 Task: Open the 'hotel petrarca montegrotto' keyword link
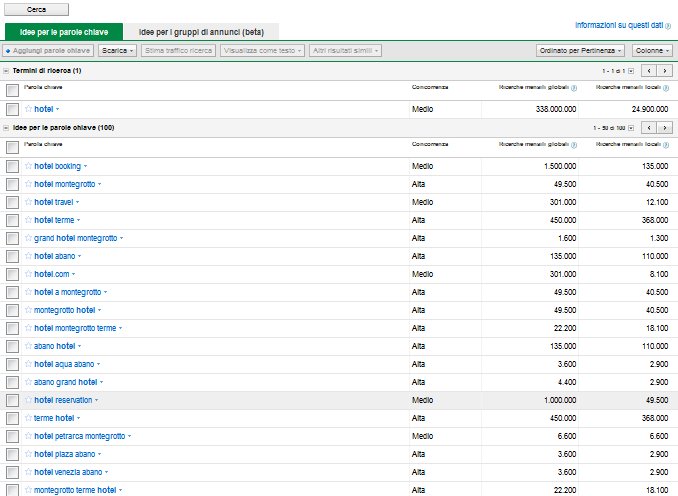click(80, 436)
